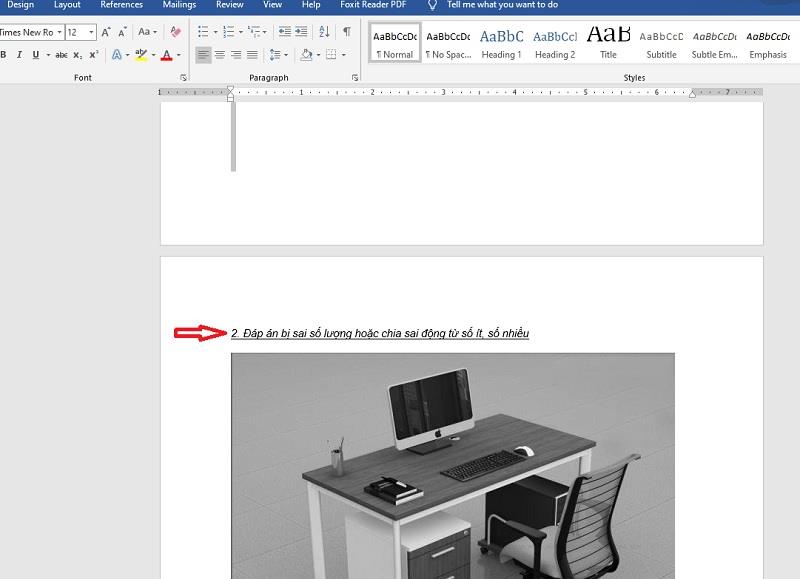
Task: Switch to the Review ribbon tab
Action: pos(229,5)
